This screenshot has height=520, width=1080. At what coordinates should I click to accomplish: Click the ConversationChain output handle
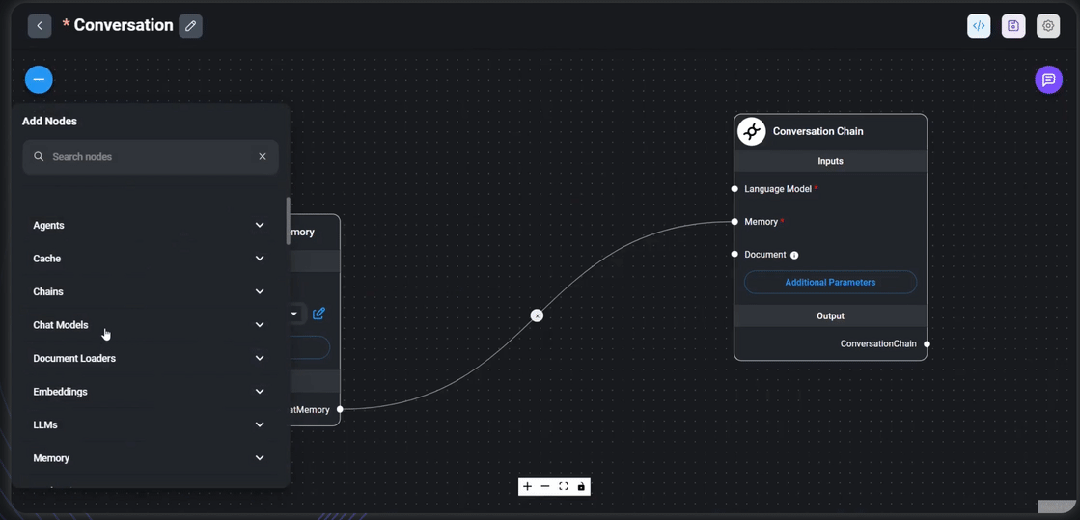coord(927,344)
